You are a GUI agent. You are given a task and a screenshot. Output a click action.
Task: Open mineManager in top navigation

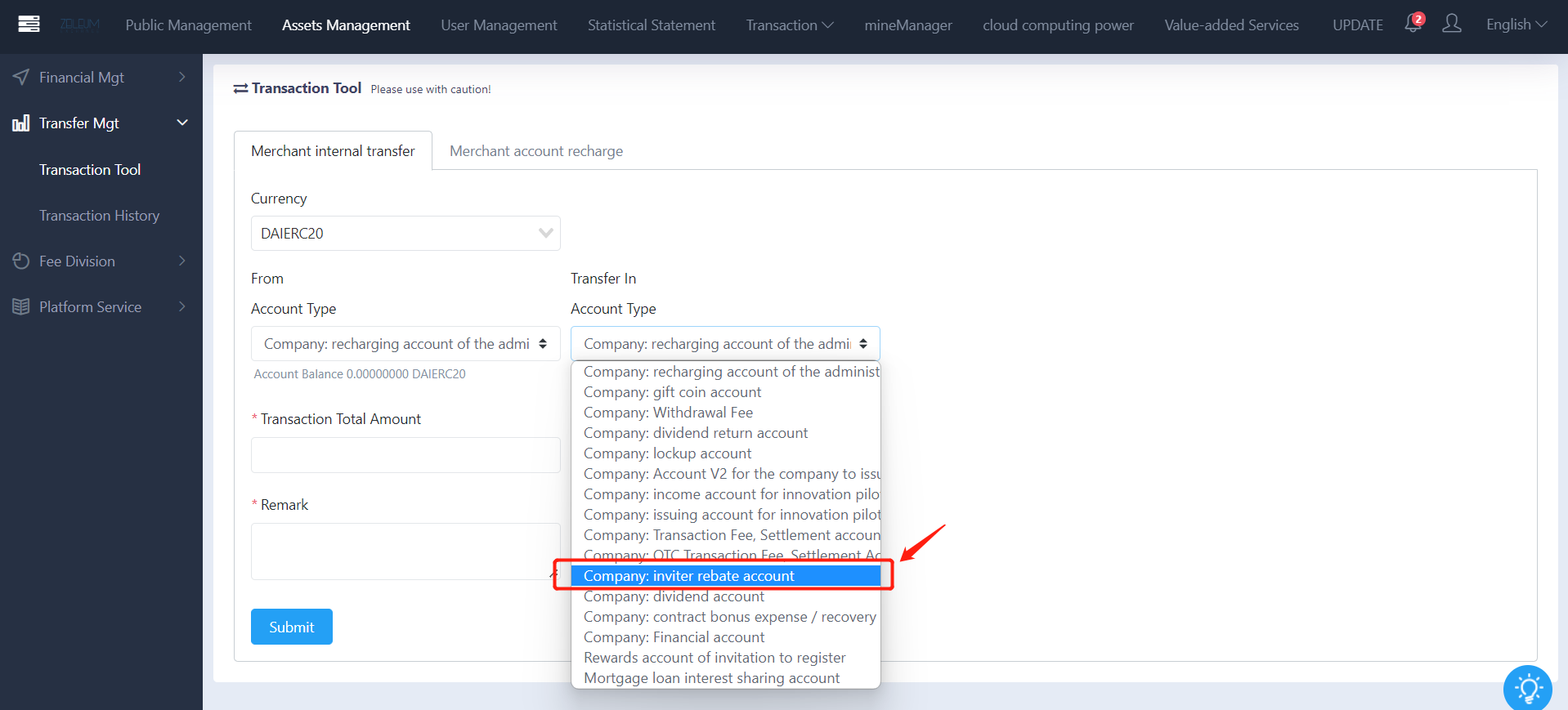[x=908, y=25]
